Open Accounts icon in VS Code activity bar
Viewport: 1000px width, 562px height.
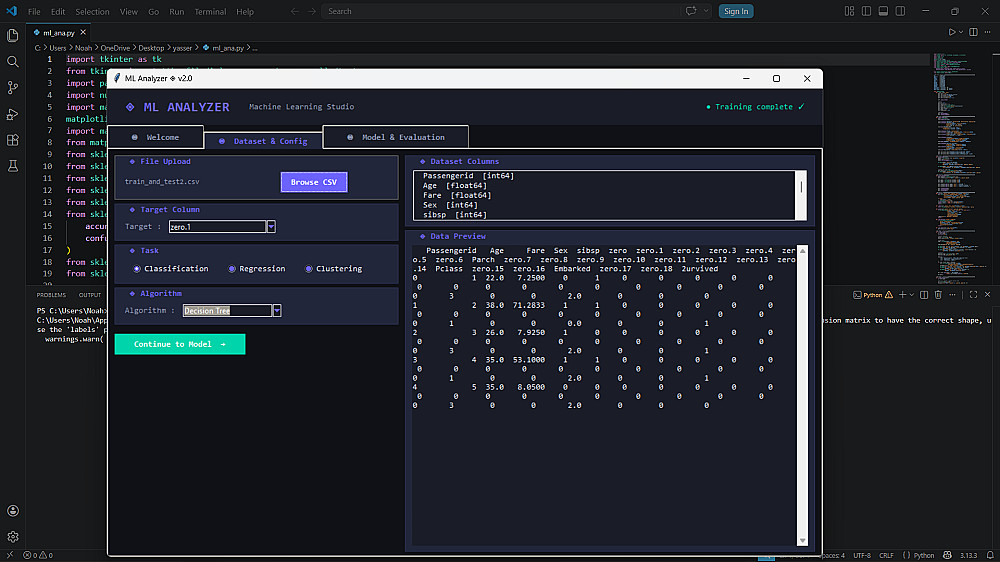point(13,511)
